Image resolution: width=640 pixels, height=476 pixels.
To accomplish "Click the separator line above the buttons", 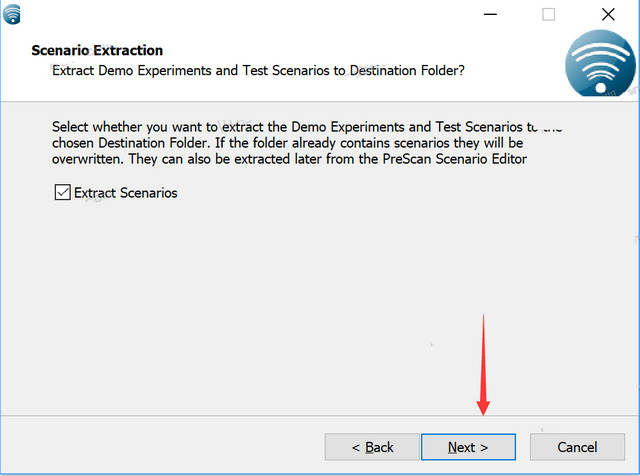I will (x=320, y=413).
